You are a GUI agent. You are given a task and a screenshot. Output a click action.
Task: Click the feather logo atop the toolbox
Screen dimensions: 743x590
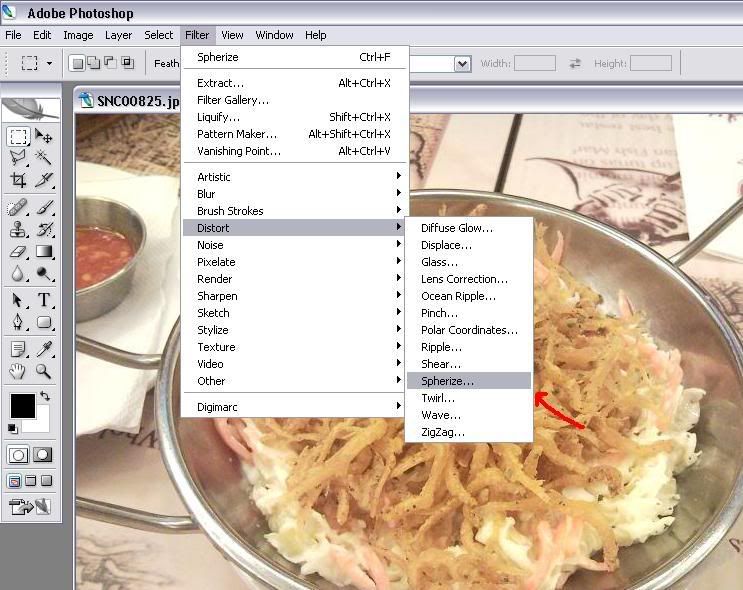(31, 109)
